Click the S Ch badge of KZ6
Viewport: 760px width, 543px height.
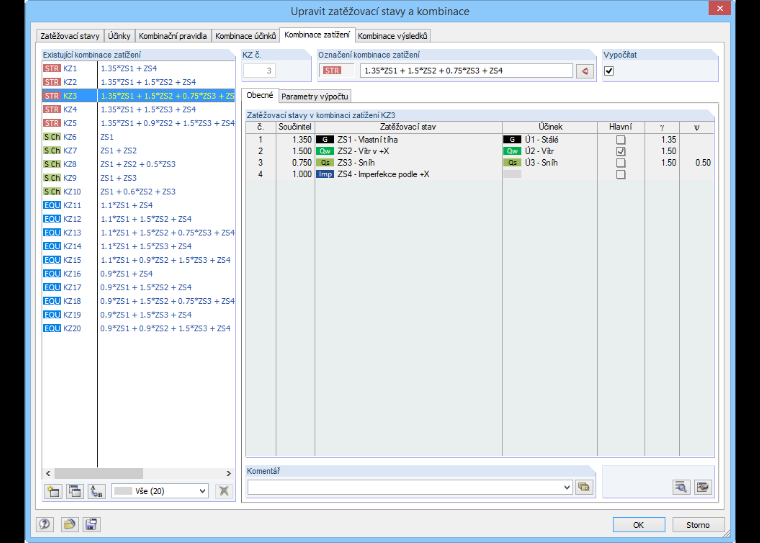click(52, 137)
